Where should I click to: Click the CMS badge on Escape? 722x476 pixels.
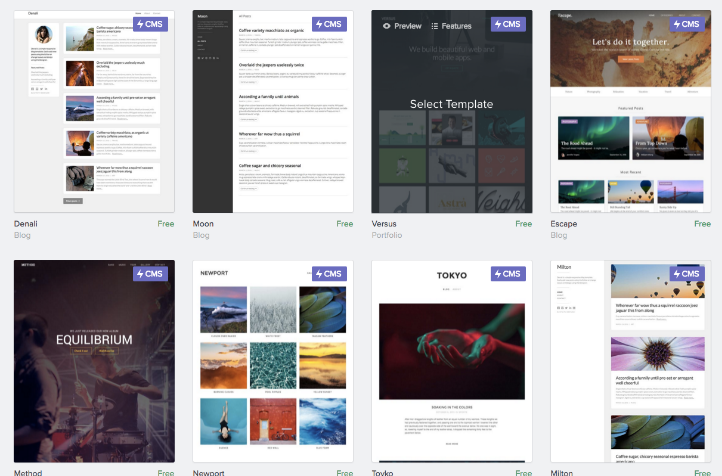coord(687,24)
